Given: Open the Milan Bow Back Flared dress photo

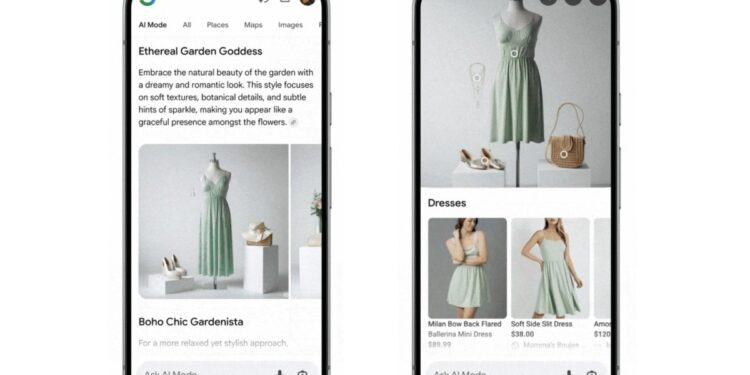Looking at the screenshot, I should pos(467,268).
